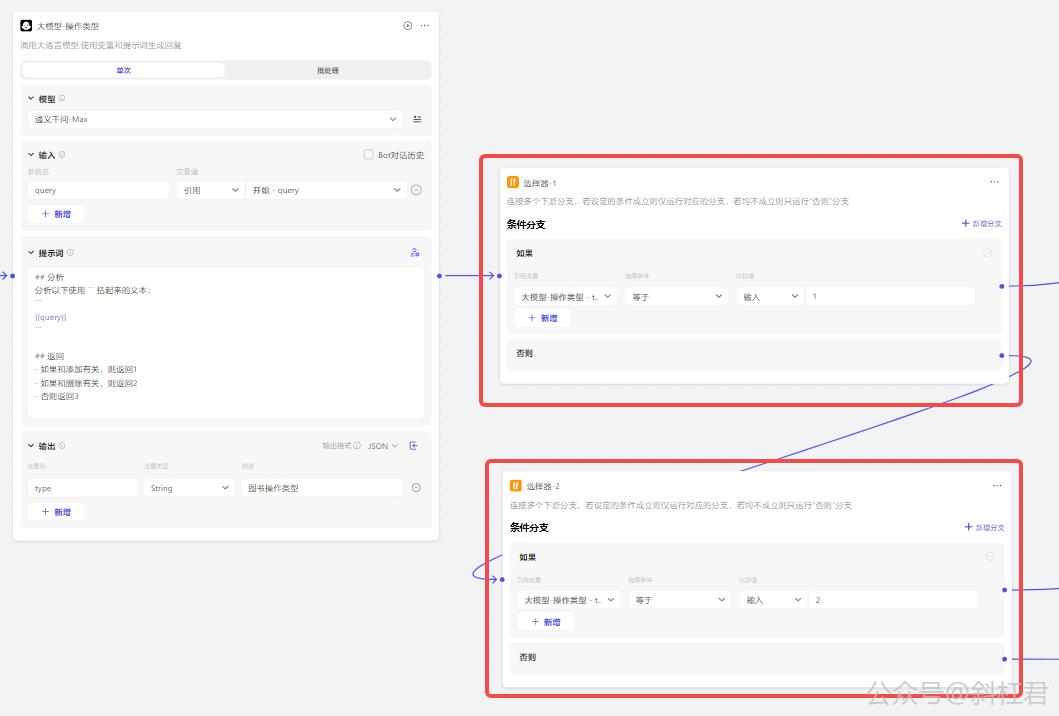Enable the Bot对话历史 checkbox
This screenshot has height=716, width=1059.
click(x=368, y=155)
